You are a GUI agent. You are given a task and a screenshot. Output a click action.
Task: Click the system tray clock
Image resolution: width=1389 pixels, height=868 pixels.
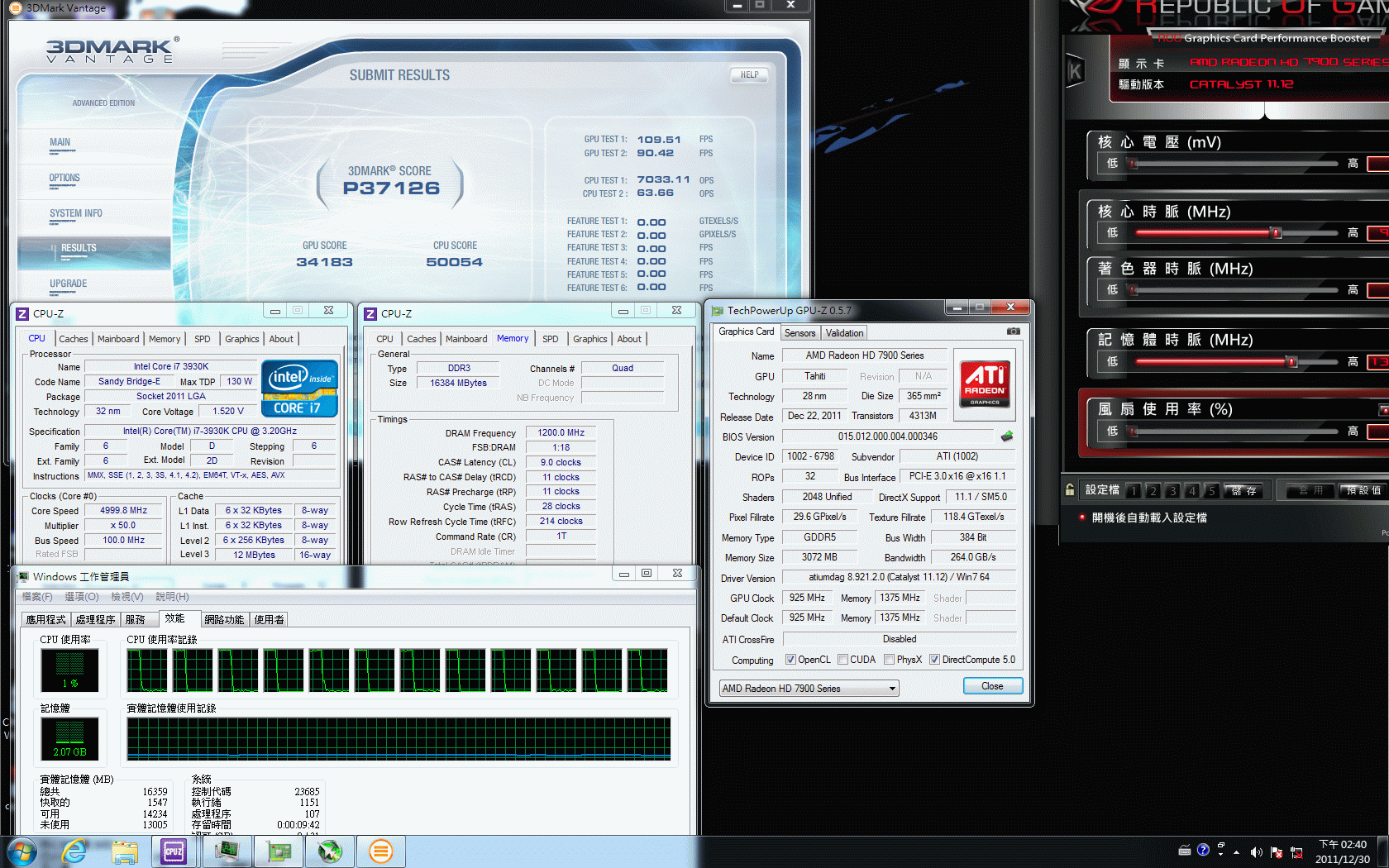(x=1342, y=851)
